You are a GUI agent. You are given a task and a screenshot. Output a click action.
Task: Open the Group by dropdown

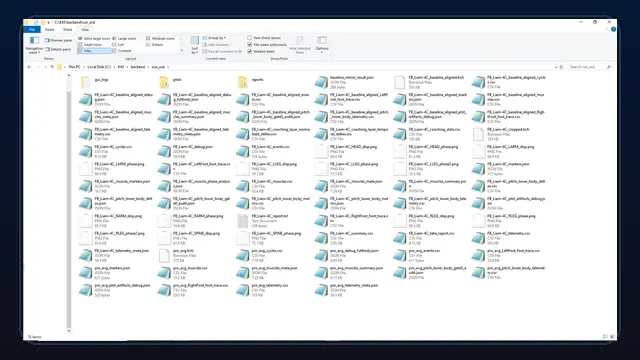click(215, 38)
